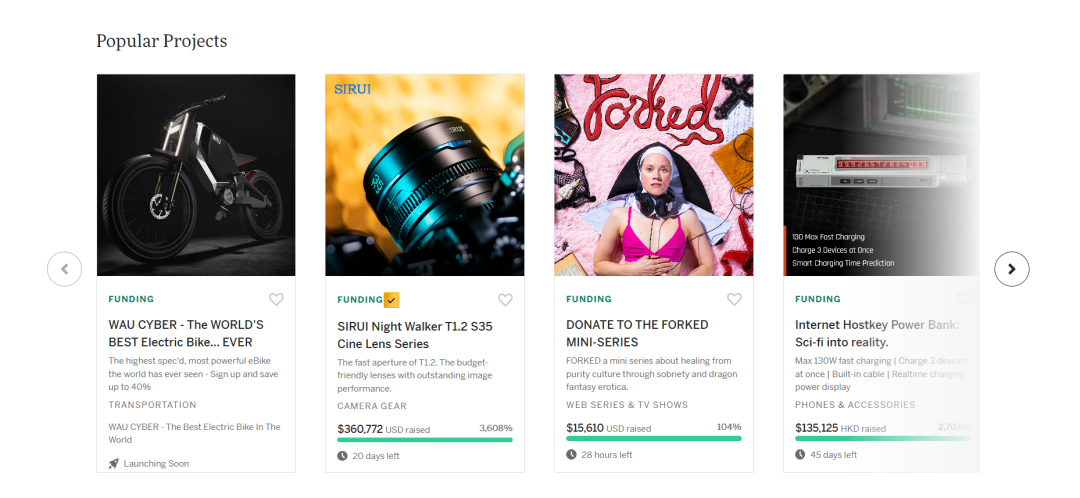Open DONATE TO THE FORKED MINI-SERIES title

pos(637,333)
